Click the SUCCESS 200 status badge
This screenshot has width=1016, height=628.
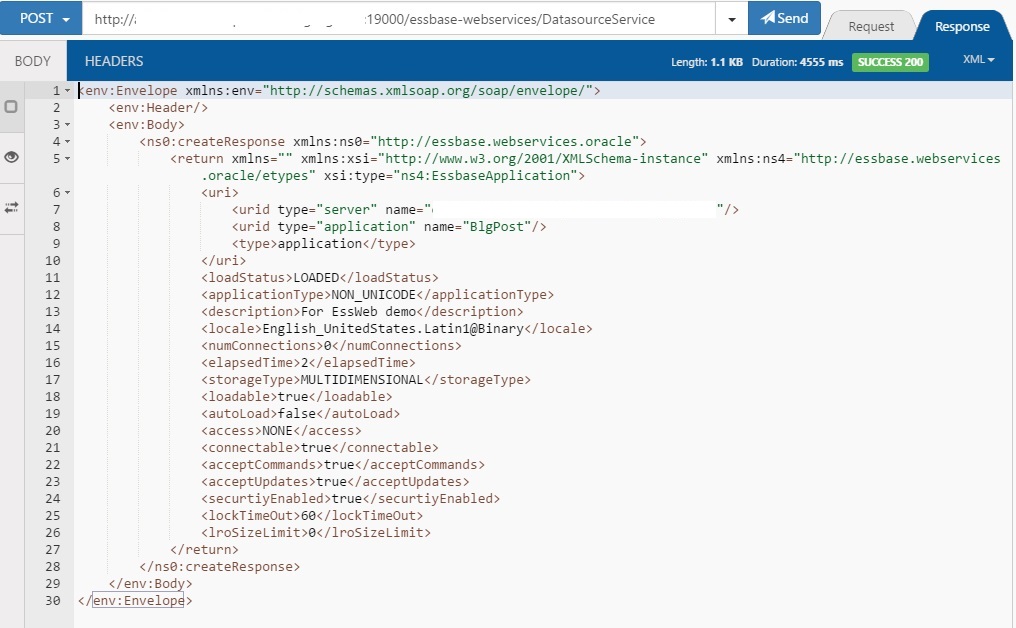click(x=889, y=61)
